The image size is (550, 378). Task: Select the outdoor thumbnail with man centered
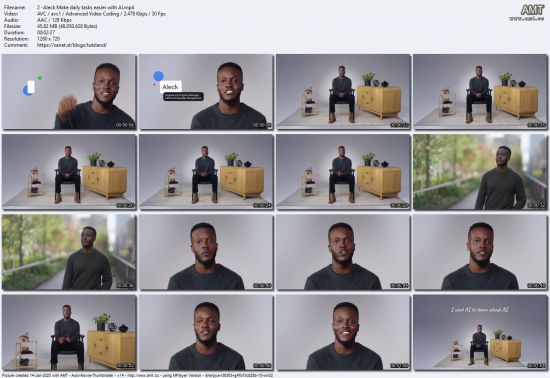click(69, 252)
